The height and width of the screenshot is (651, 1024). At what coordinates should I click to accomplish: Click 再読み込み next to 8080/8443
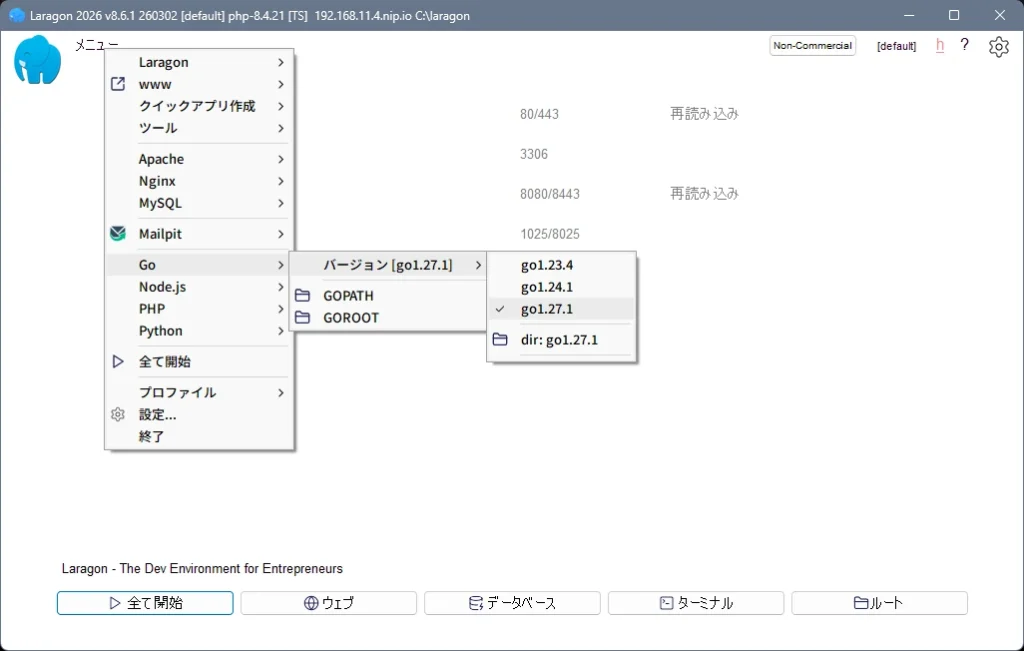[x=704, y=193]
